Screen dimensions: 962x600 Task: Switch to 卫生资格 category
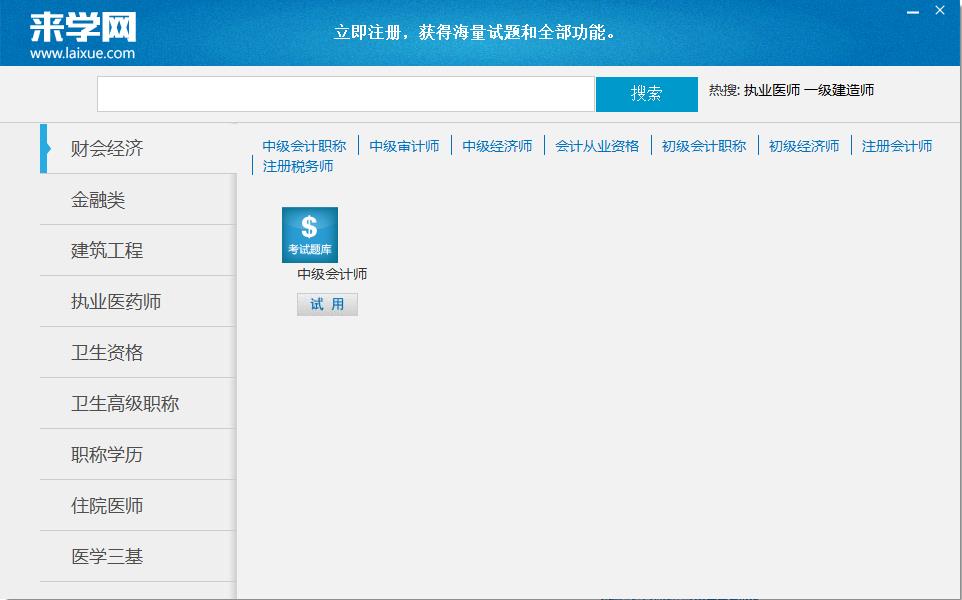coord(139,352)
